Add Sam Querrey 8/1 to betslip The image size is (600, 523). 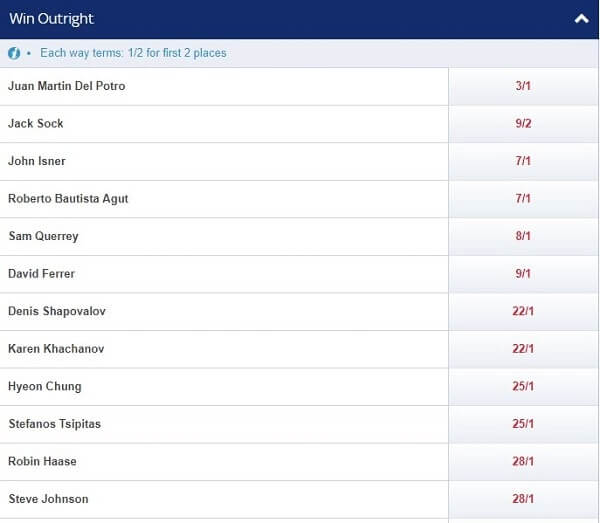(x=523, y=236)
